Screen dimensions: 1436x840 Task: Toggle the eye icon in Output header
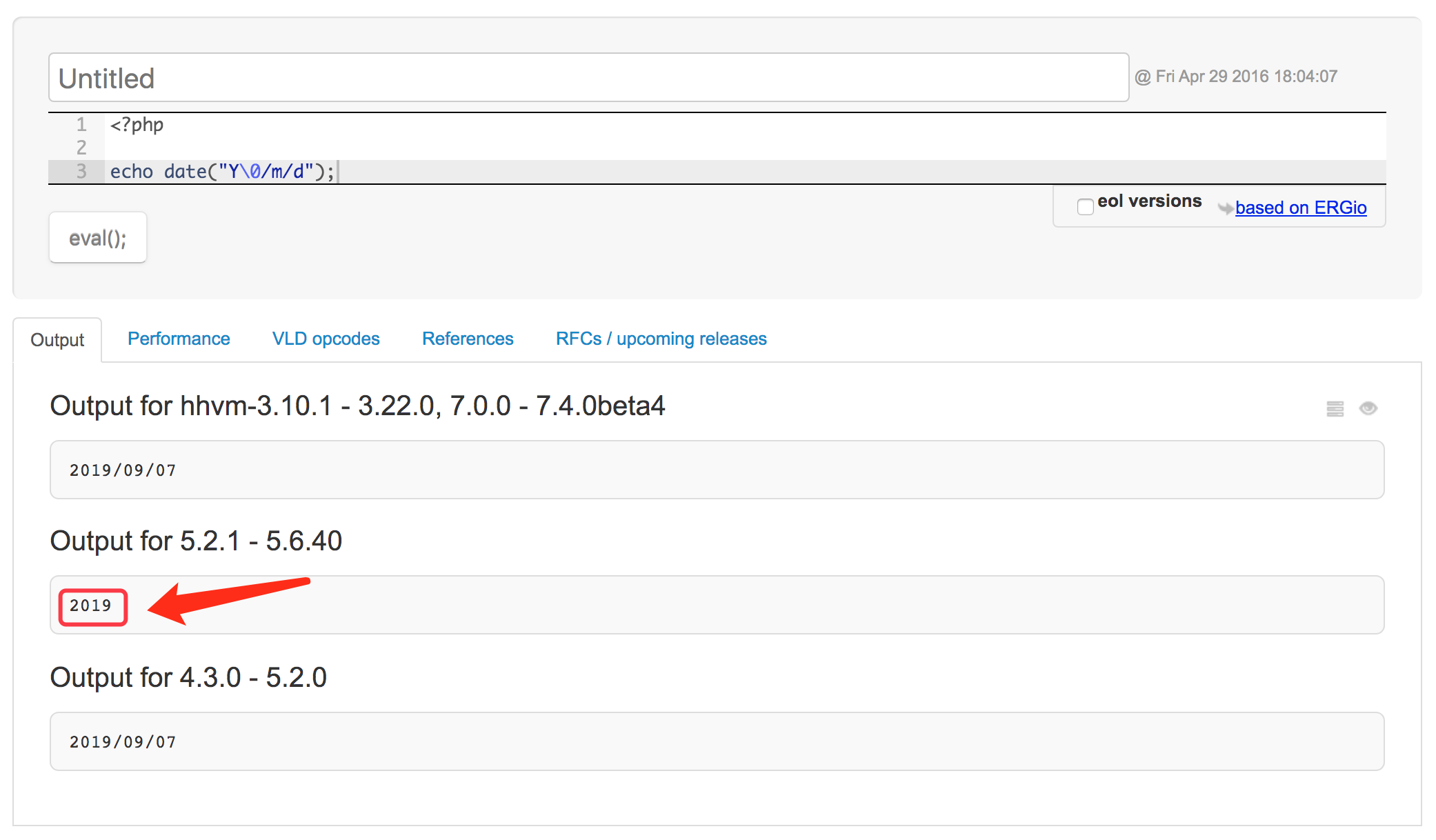[1368, 408]
